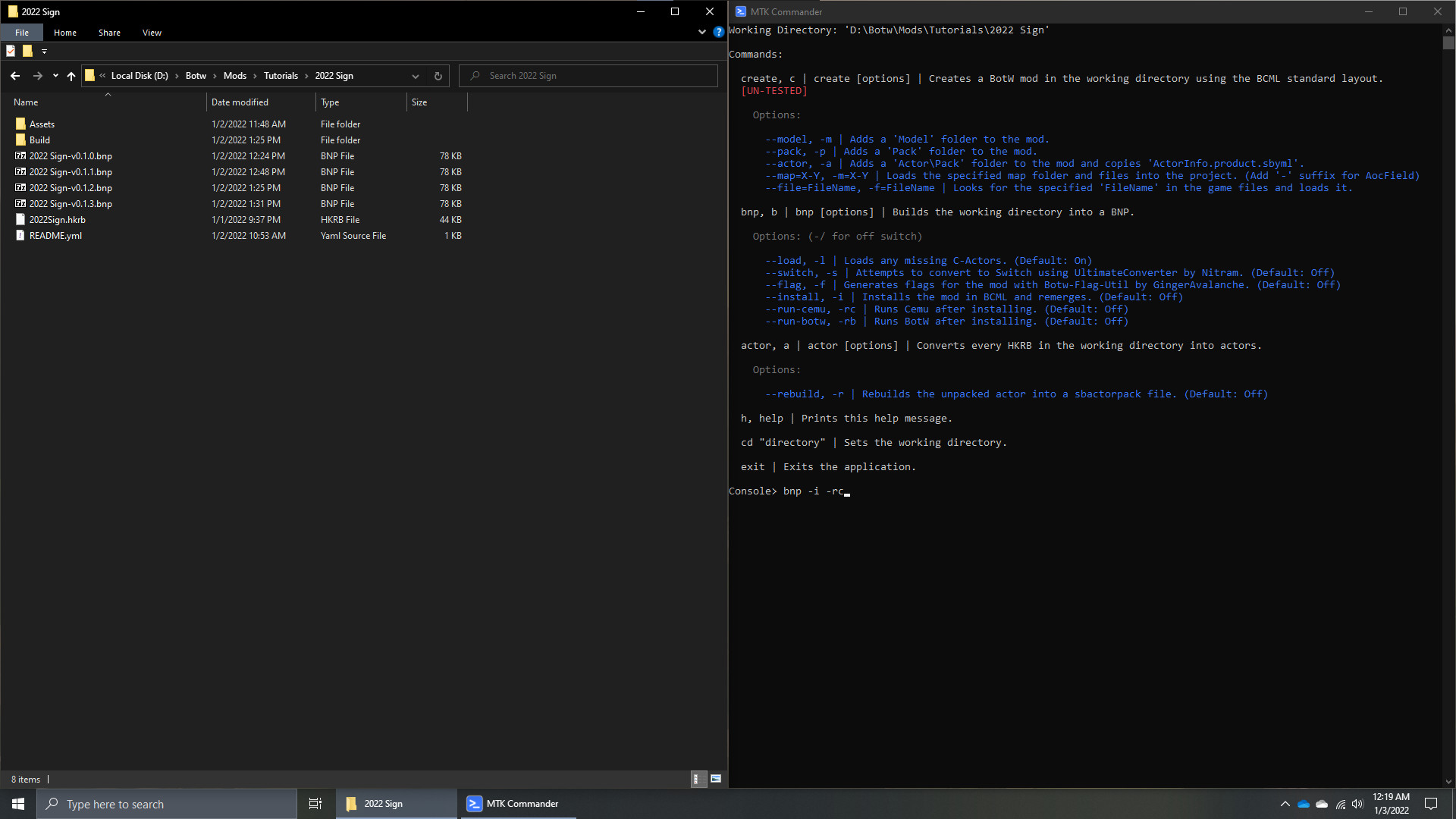Toggle the speaker volume icon in the tray
The image size is (1456, 819).
[1357, 805]
